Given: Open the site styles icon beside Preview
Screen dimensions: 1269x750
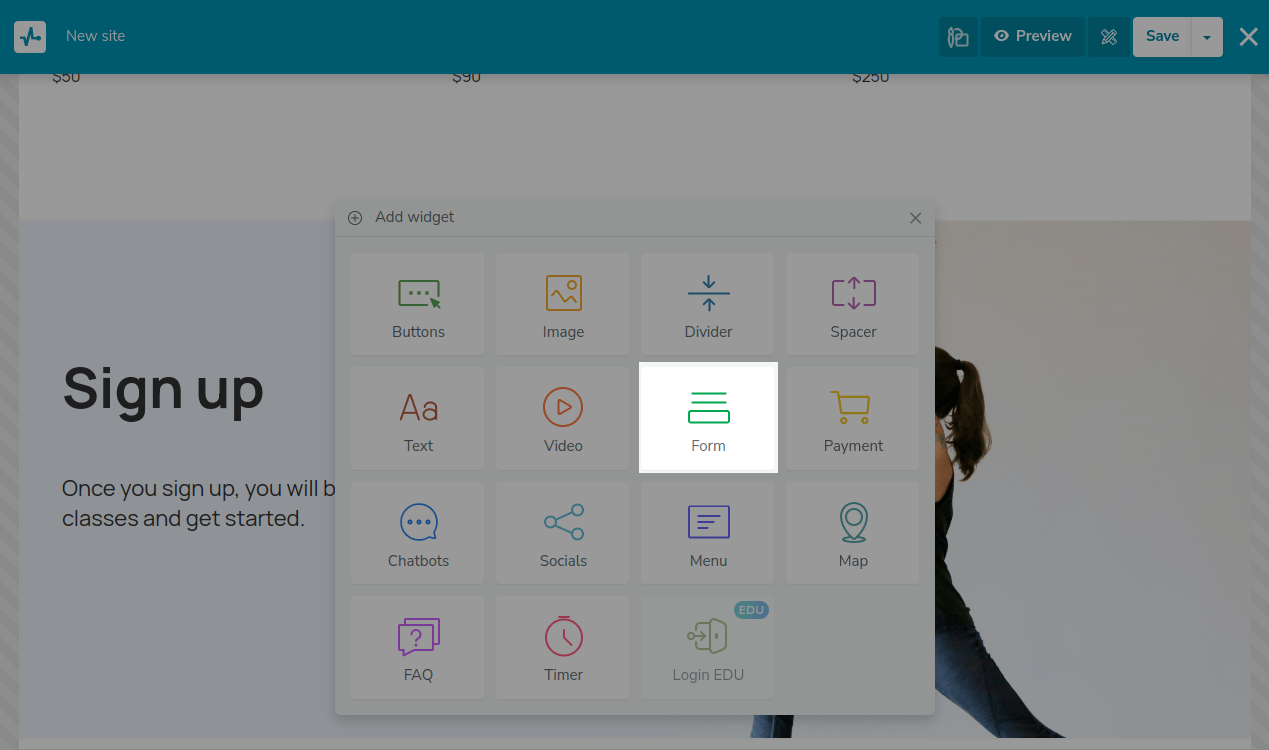Looking at the screenshot, I should (958, 37).
